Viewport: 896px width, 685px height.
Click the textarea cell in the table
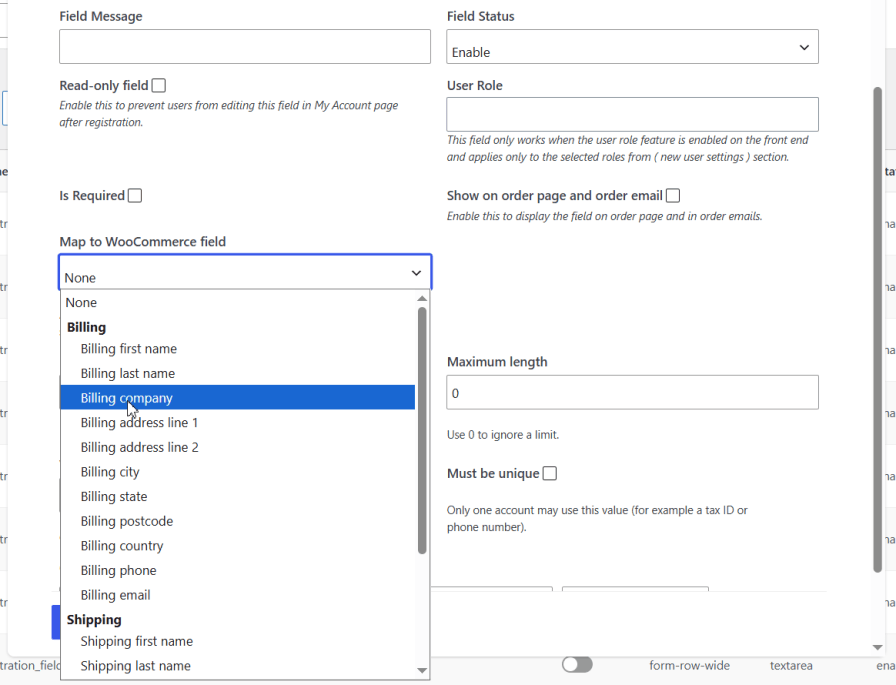pos(791,666)
